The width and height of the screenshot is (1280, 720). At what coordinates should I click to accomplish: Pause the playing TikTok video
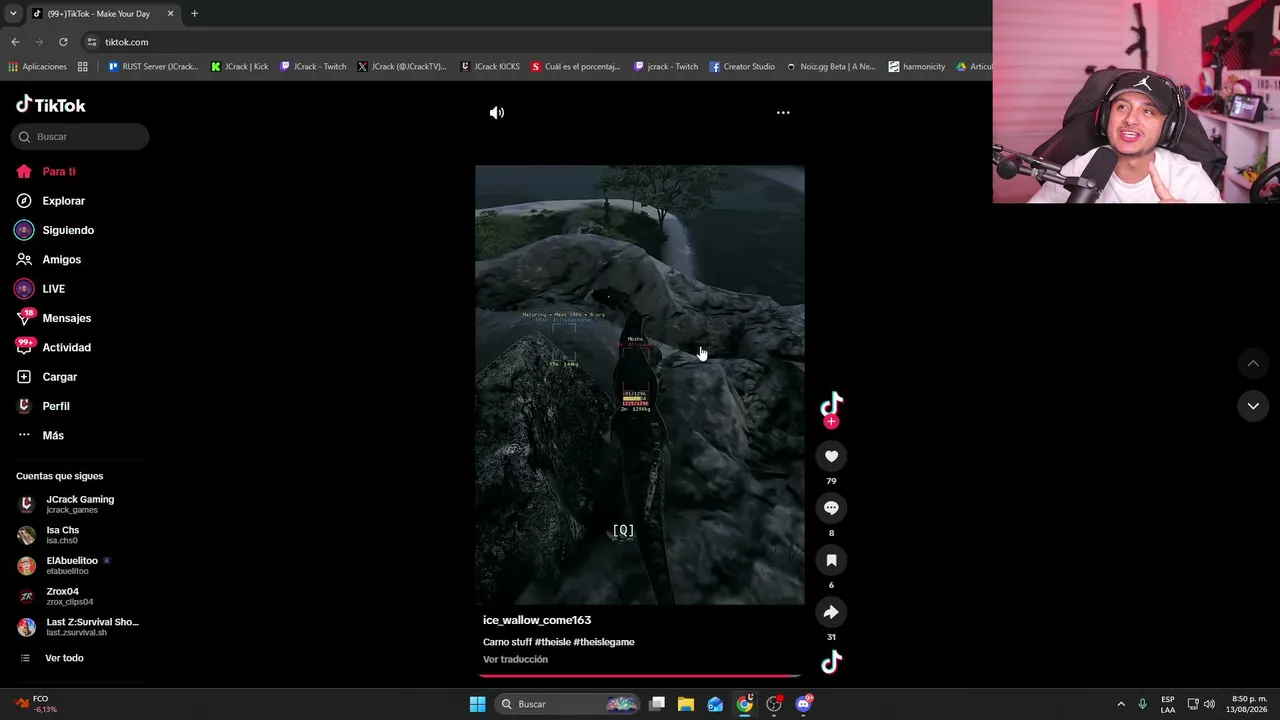640,385
